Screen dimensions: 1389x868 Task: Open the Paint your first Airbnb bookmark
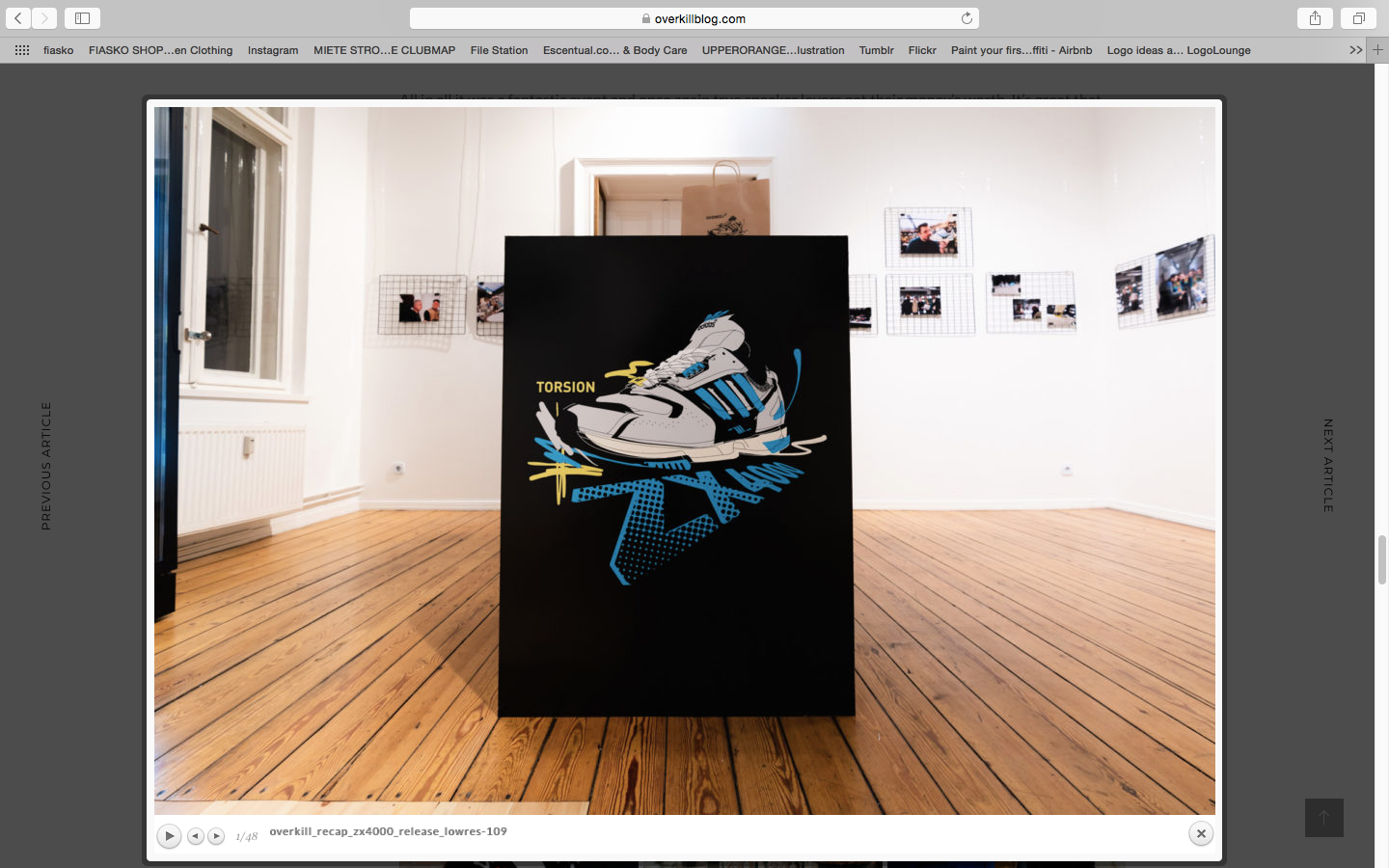coord(1021,50)
